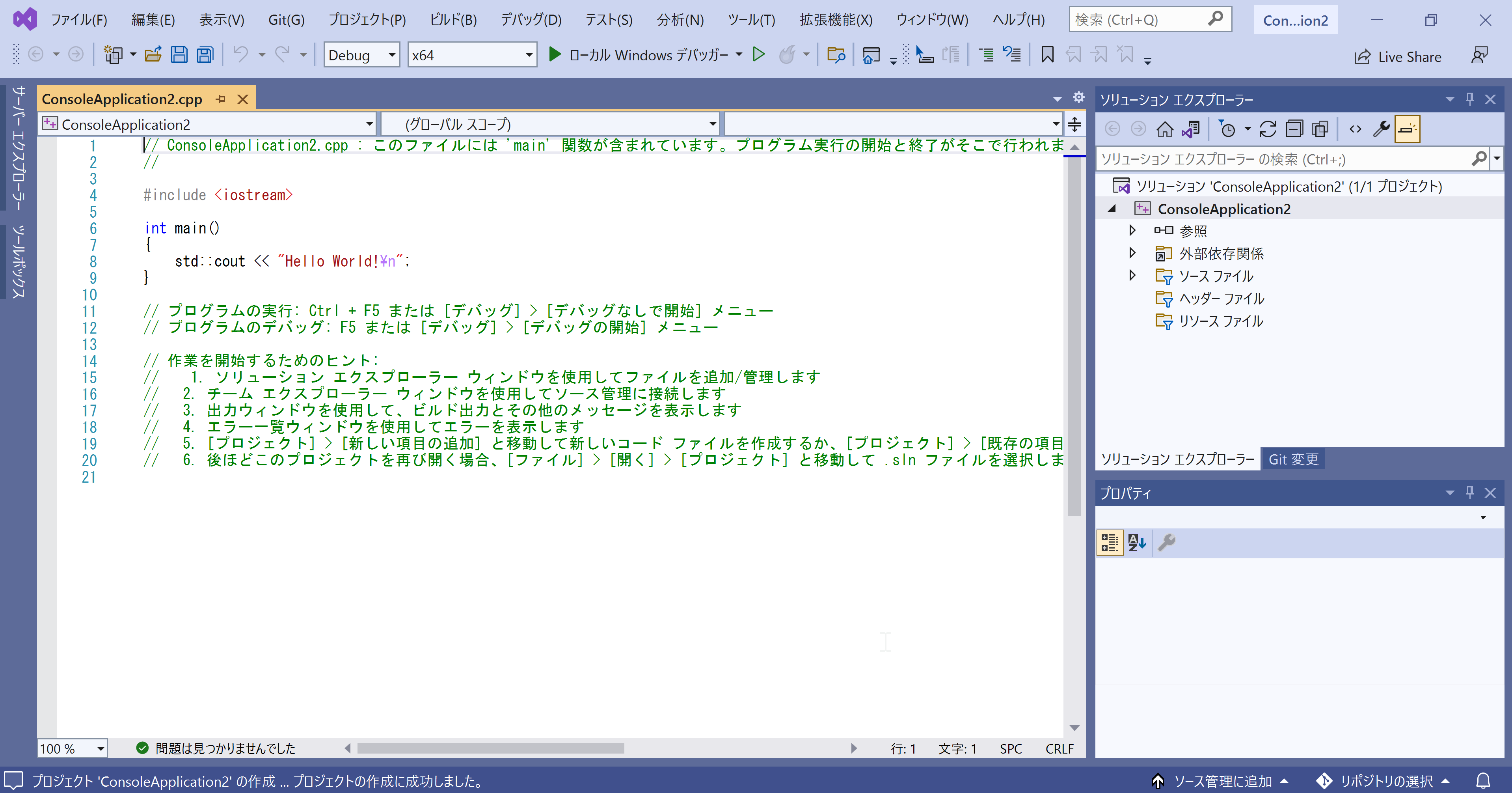Click Home icon in Solution Explorer

click(x=1164, y=129)
